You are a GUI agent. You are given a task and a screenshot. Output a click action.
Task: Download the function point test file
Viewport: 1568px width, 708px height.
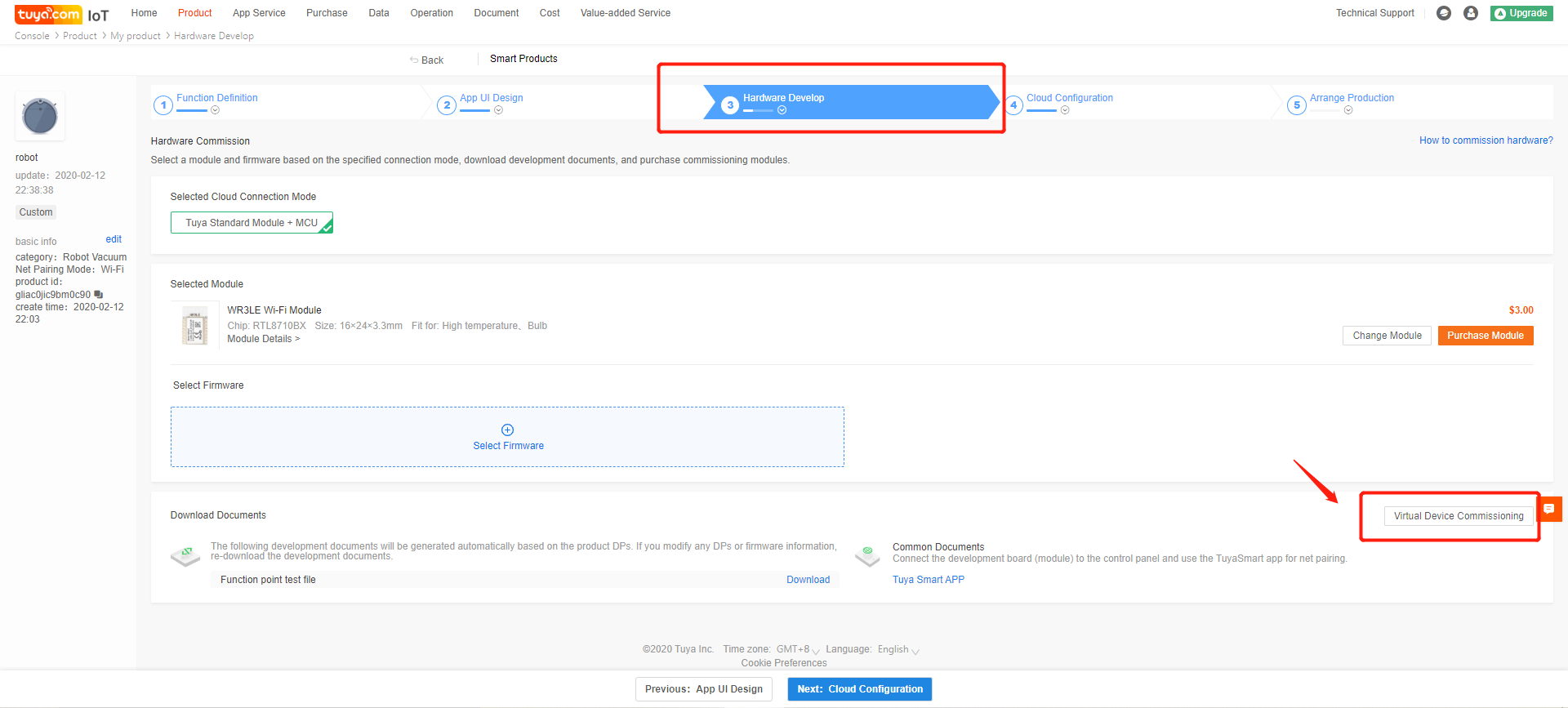[808, 580]
